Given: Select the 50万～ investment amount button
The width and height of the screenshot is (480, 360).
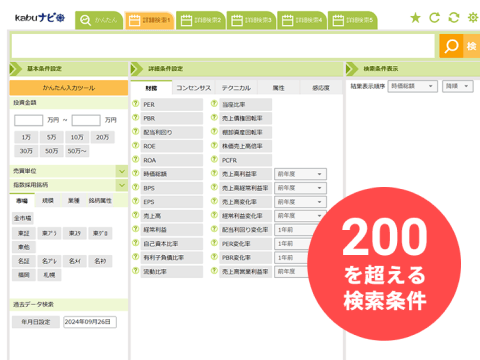Looking at the screenshot, I should coord(77,151).
